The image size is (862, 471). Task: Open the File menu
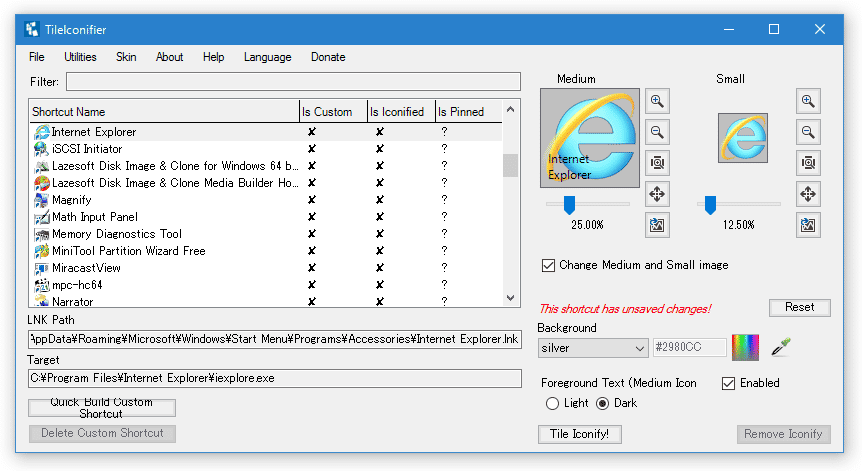click(x=37, y=57)
